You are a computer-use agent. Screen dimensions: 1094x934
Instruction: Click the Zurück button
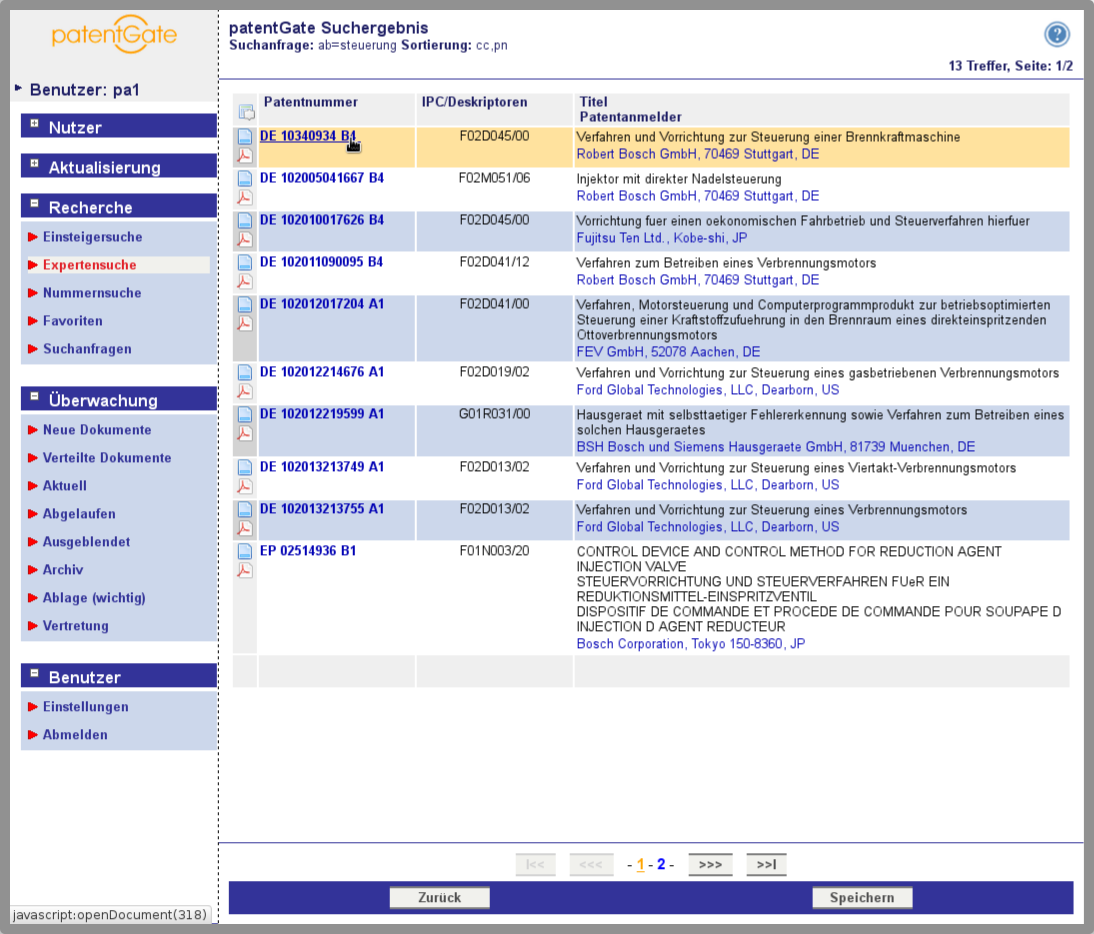440,898
